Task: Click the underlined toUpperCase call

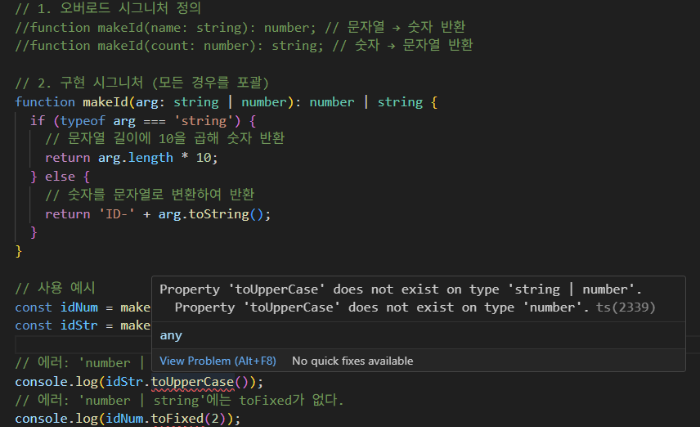Action: [x=192, y=382]
